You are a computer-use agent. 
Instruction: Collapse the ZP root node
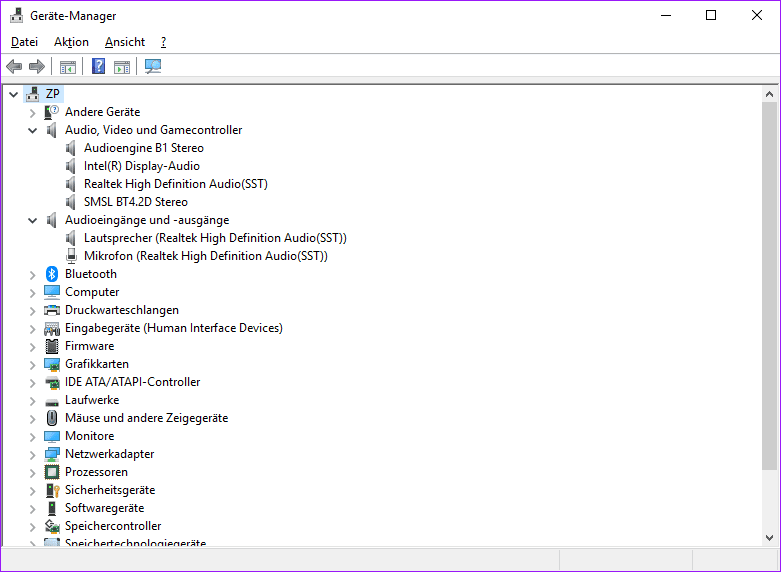(13, 94)
